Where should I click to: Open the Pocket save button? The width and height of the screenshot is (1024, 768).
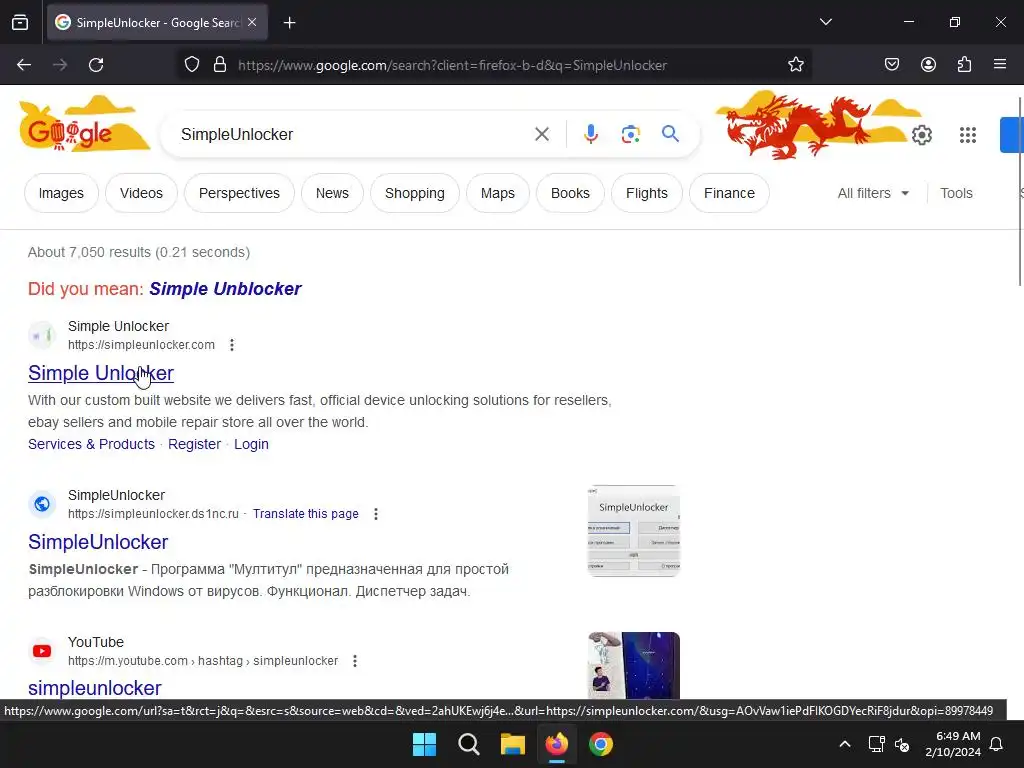tap(891, 65)
